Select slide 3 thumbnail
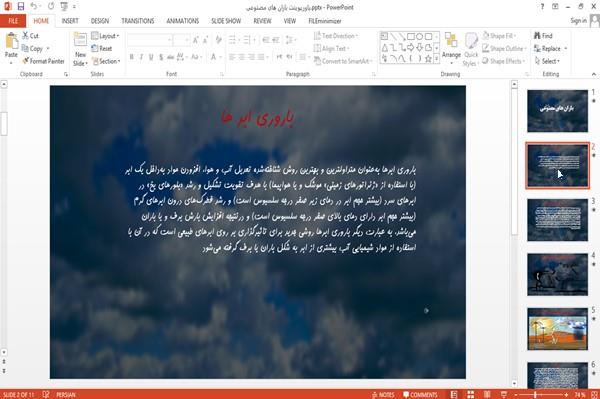600x399 pixels. point(558,220)
